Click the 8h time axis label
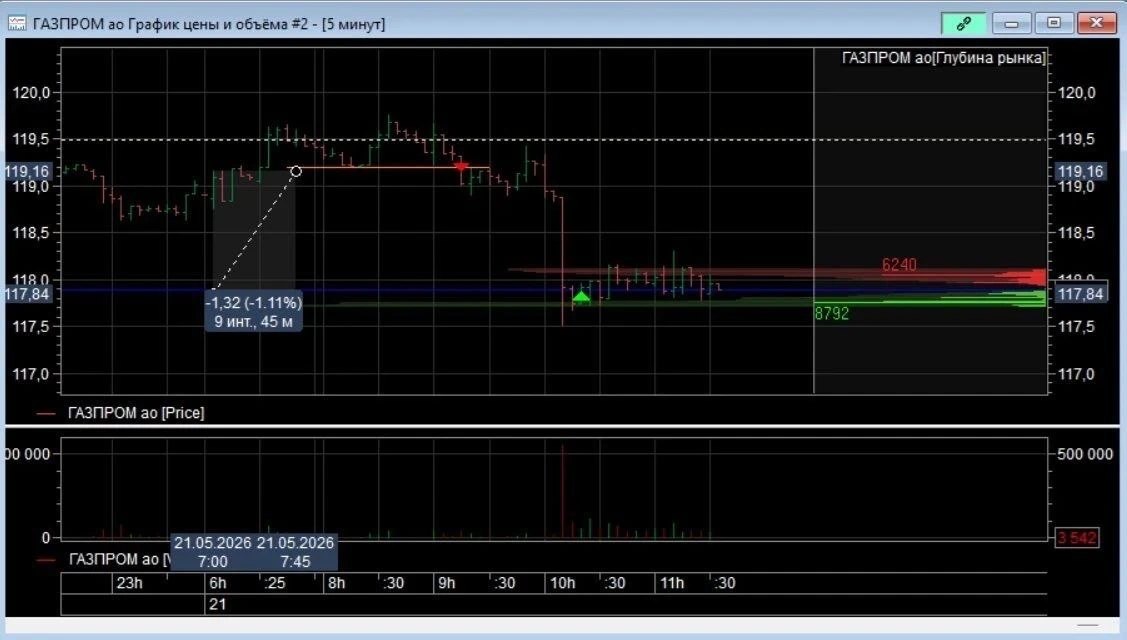1127x640 pixels. (336, 582)
